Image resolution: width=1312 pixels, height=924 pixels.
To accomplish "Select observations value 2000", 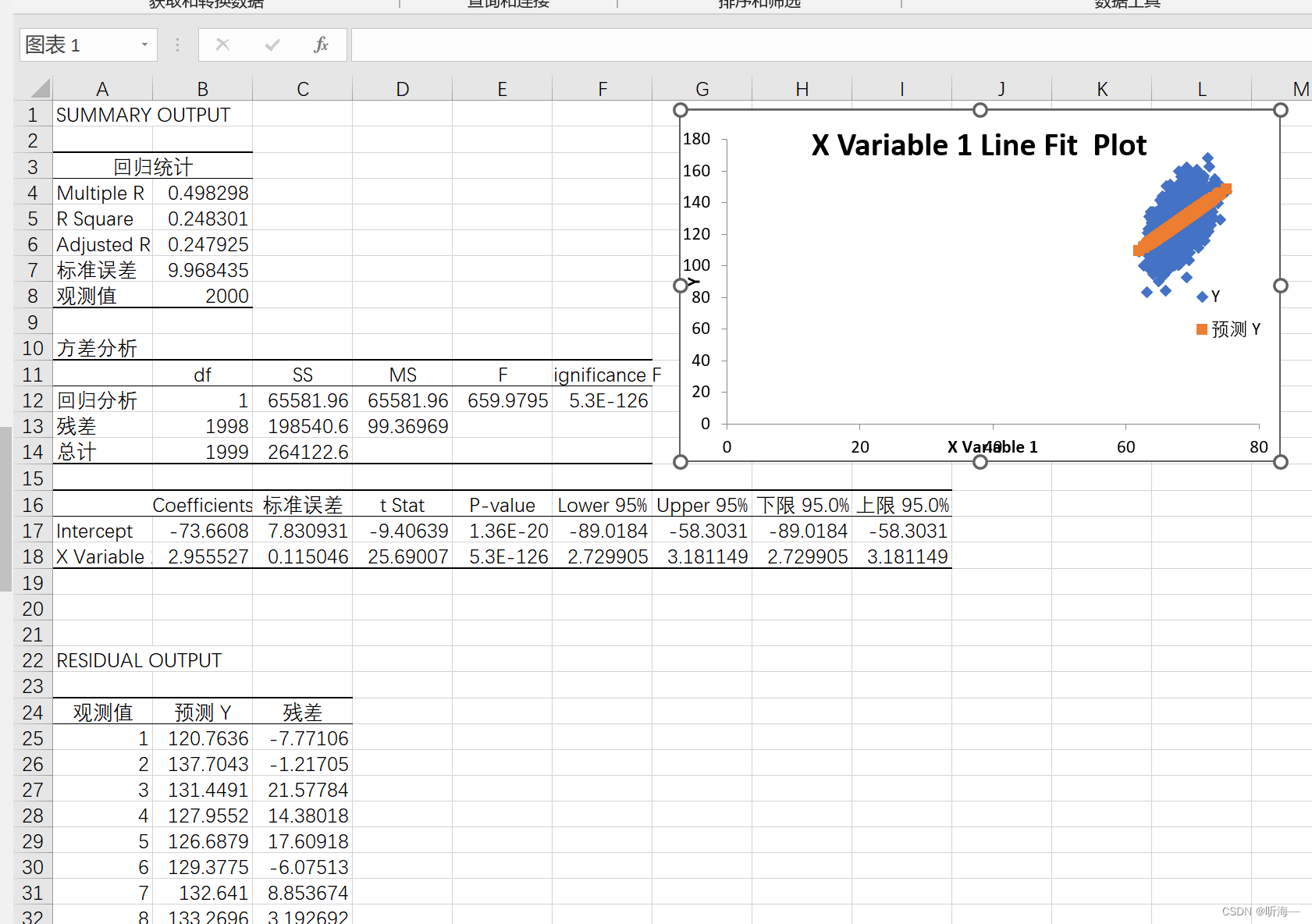I will pyautogui.click(x=202, y=296).
